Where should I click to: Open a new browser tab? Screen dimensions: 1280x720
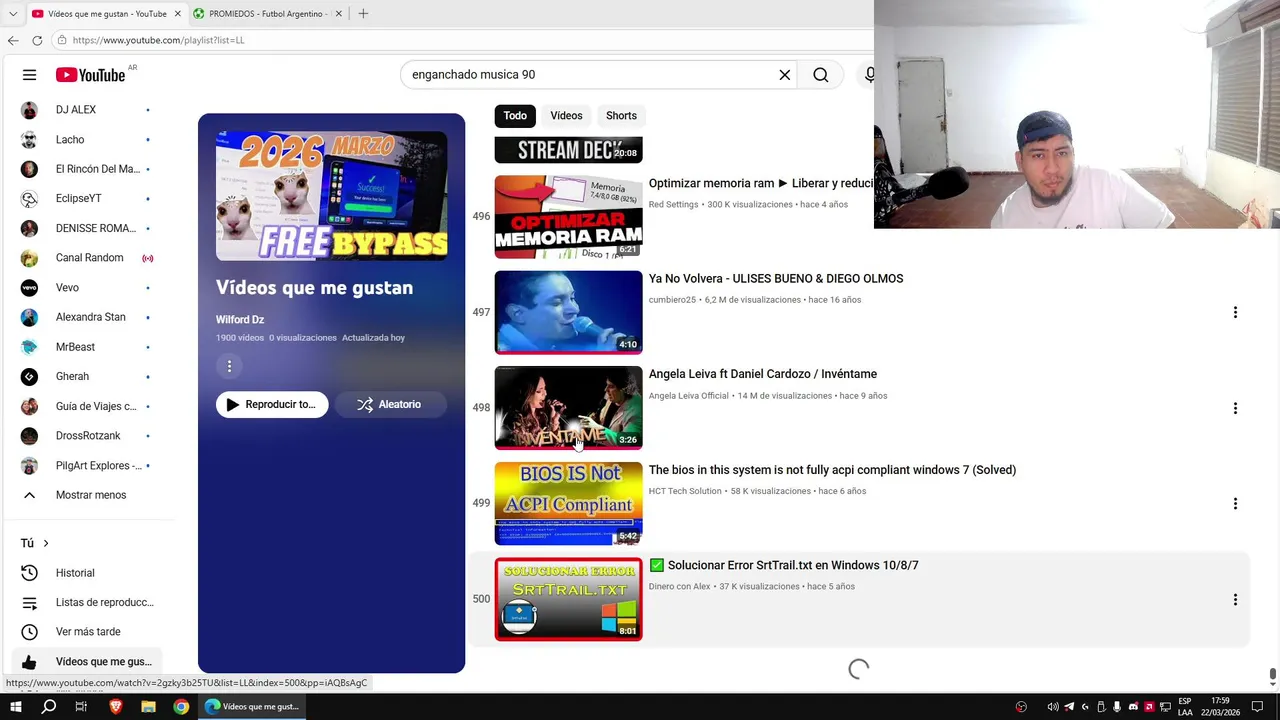point(363,14)
